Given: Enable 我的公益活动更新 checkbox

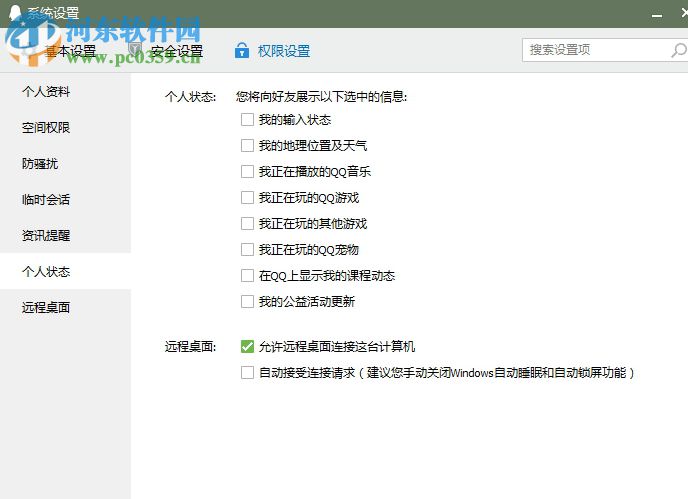Looking at the screenshot, I should coord(247,302).
